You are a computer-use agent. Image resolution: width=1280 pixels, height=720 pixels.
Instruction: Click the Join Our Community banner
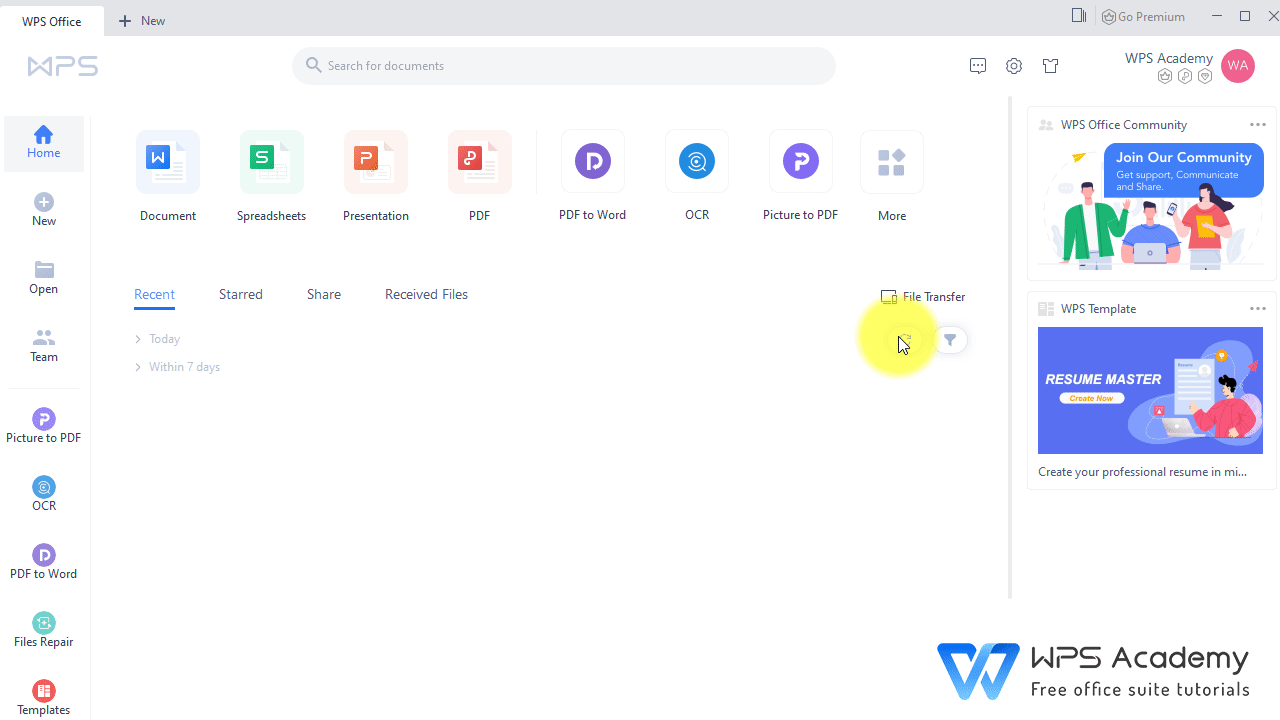pyautogui.click(x=1150, y=206)
